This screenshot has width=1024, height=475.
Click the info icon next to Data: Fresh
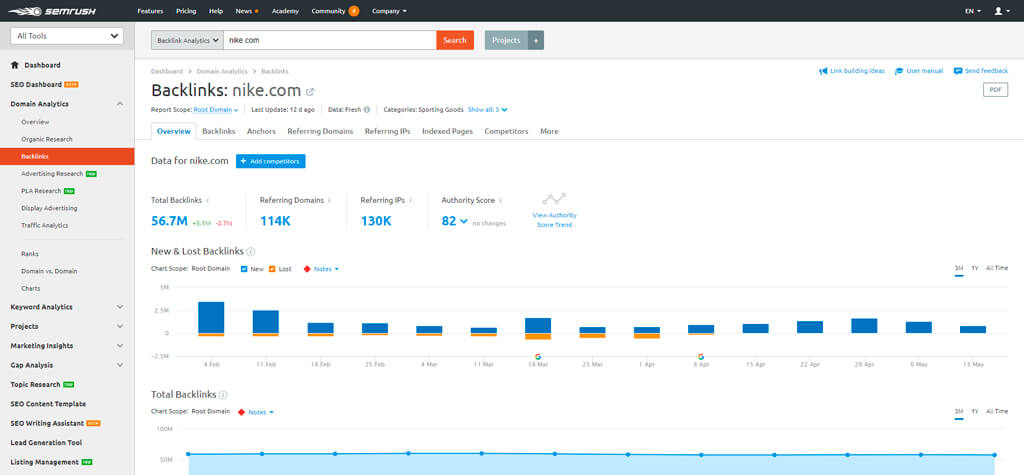(367, 110)
